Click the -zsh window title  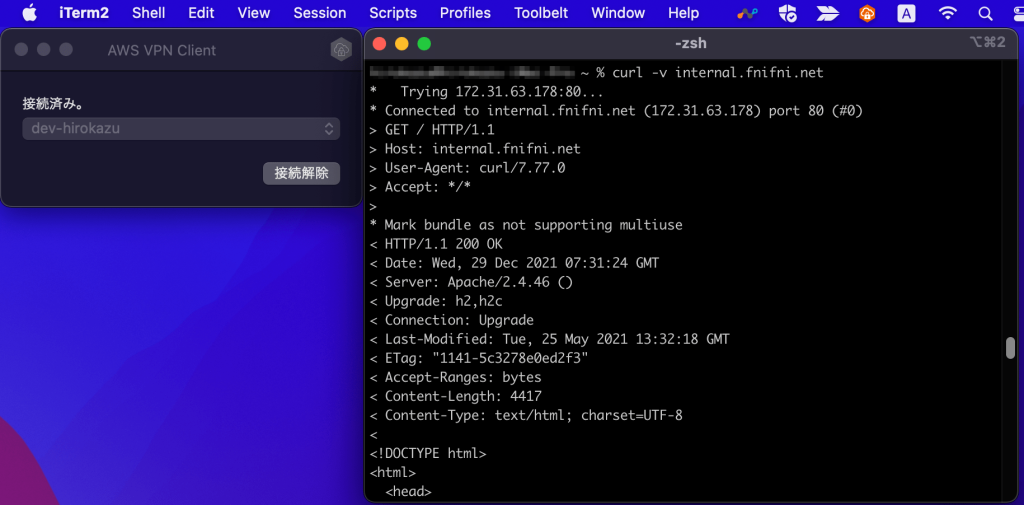690,44
